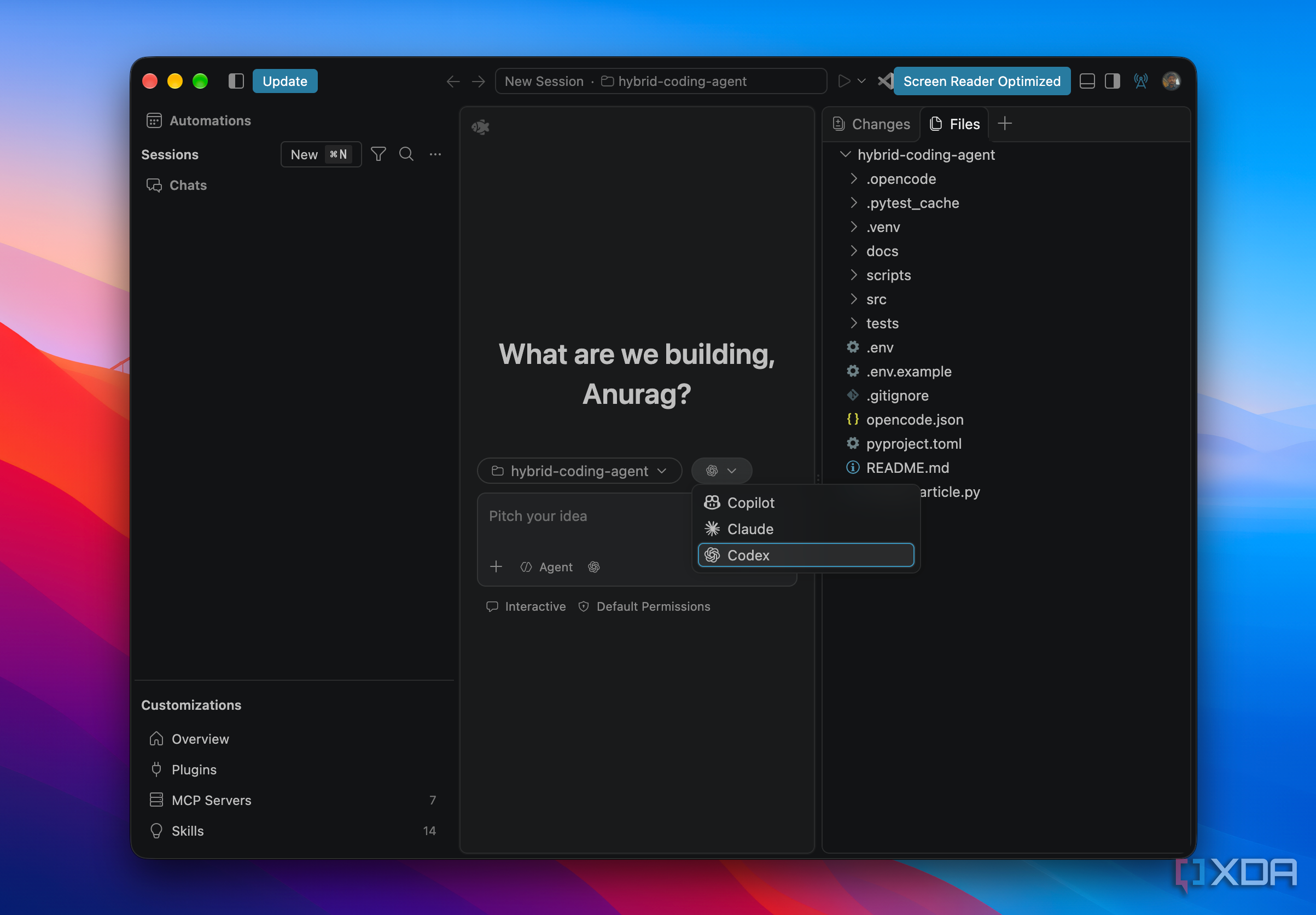The height and width of the screenshot is (915, 1316).
Task: Click the Update button
Action: [x=285, y=81]
